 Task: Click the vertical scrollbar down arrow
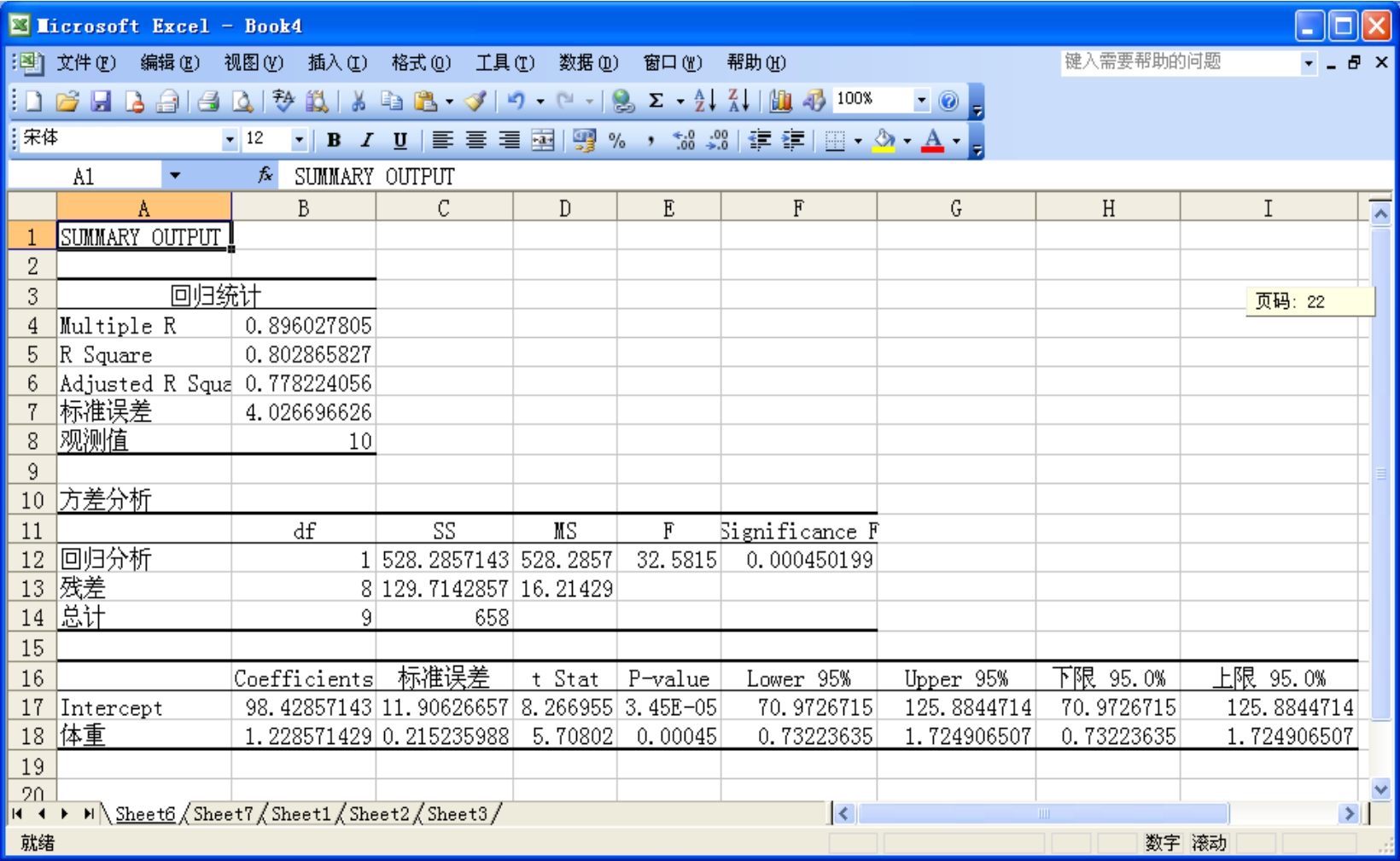pyautogui.click(x=1380, y=789)
